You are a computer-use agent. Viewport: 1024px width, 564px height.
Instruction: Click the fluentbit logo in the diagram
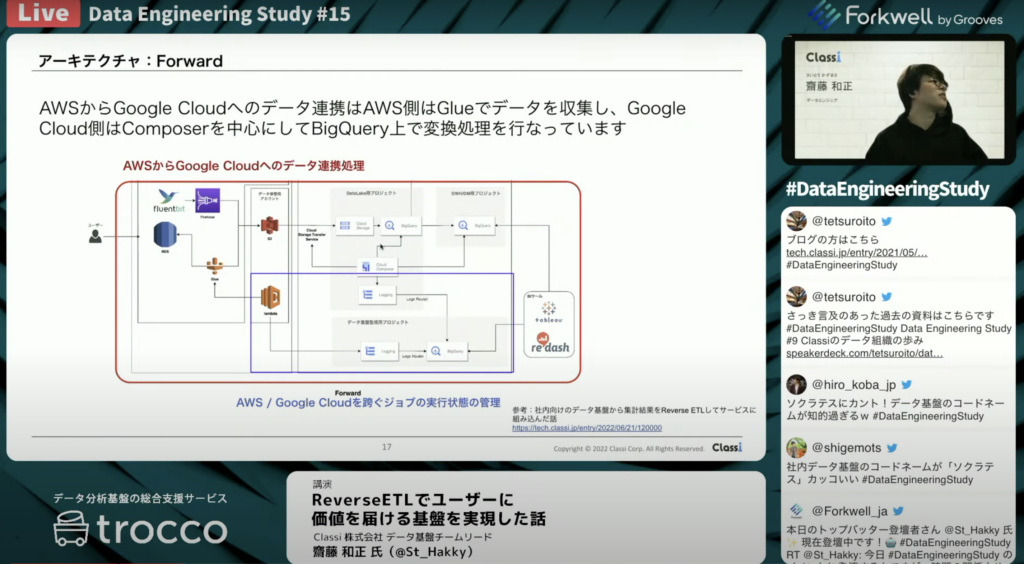click(x=171, y=203)
